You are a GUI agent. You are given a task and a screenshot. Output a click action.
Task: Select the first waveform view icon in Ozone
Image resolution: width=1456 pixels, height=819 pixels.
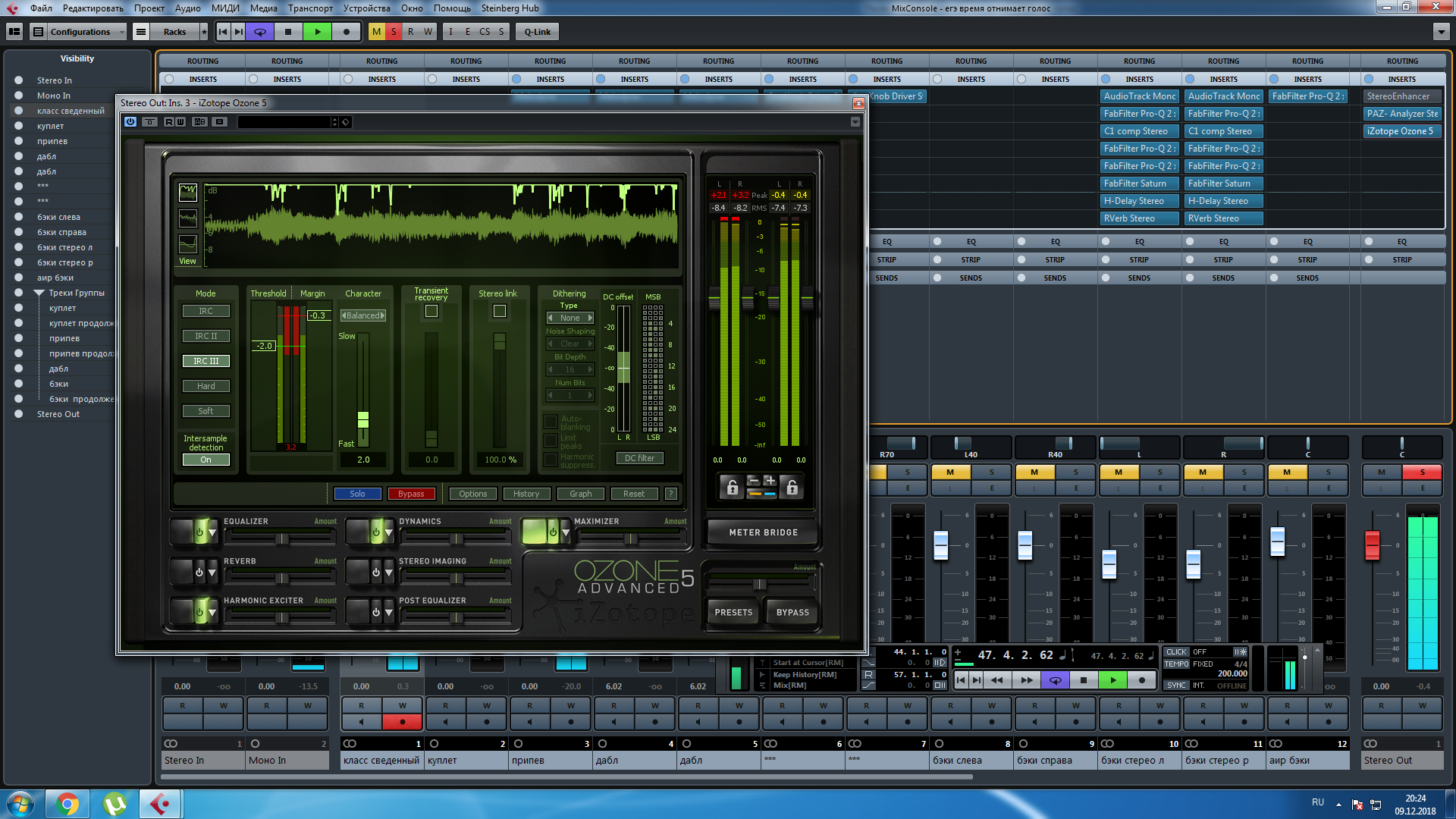coord(187,193)
